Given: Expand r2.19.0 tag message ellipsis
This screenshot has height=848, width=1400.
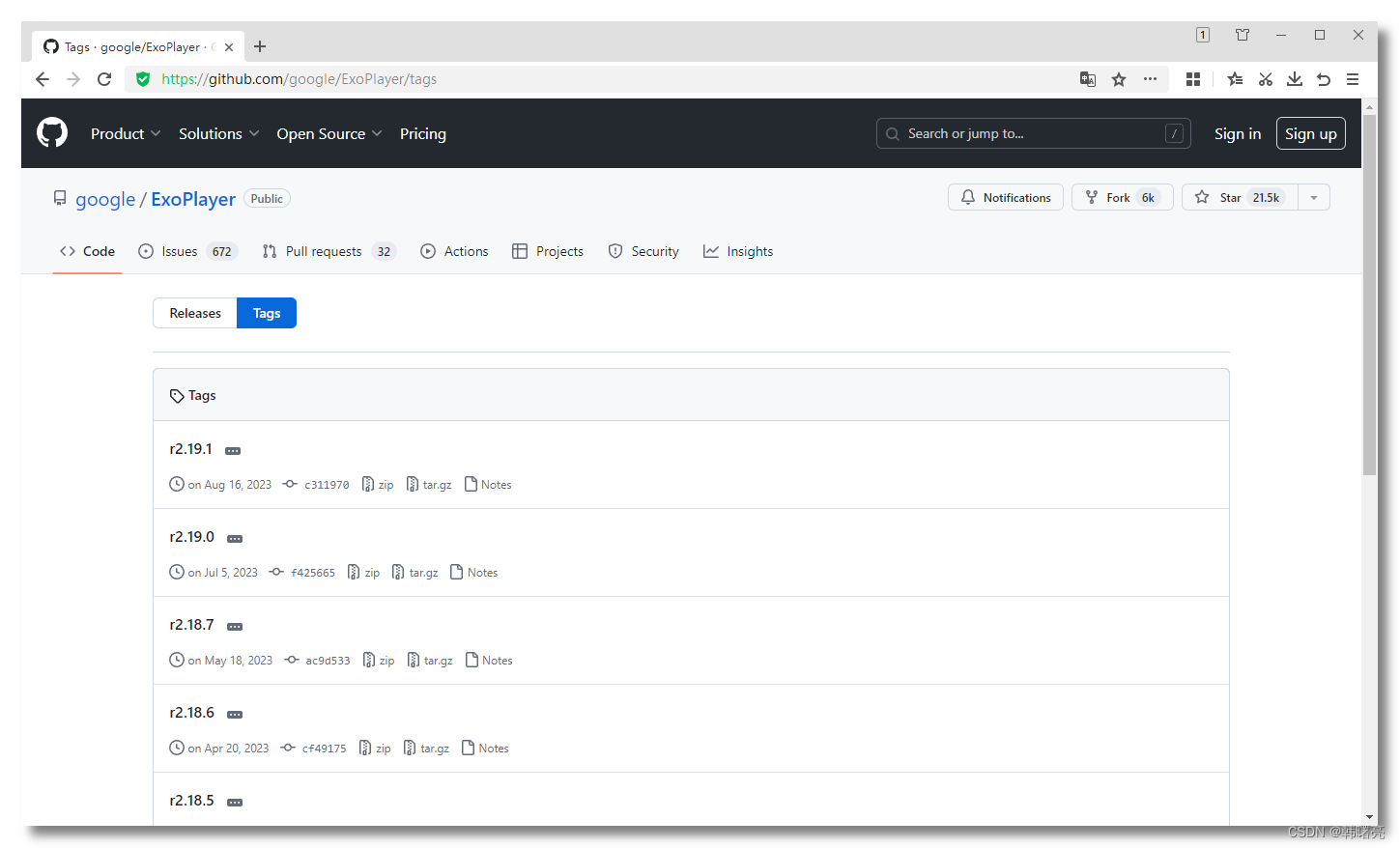Looking at the screenshot, I should [x=235, y=539].
